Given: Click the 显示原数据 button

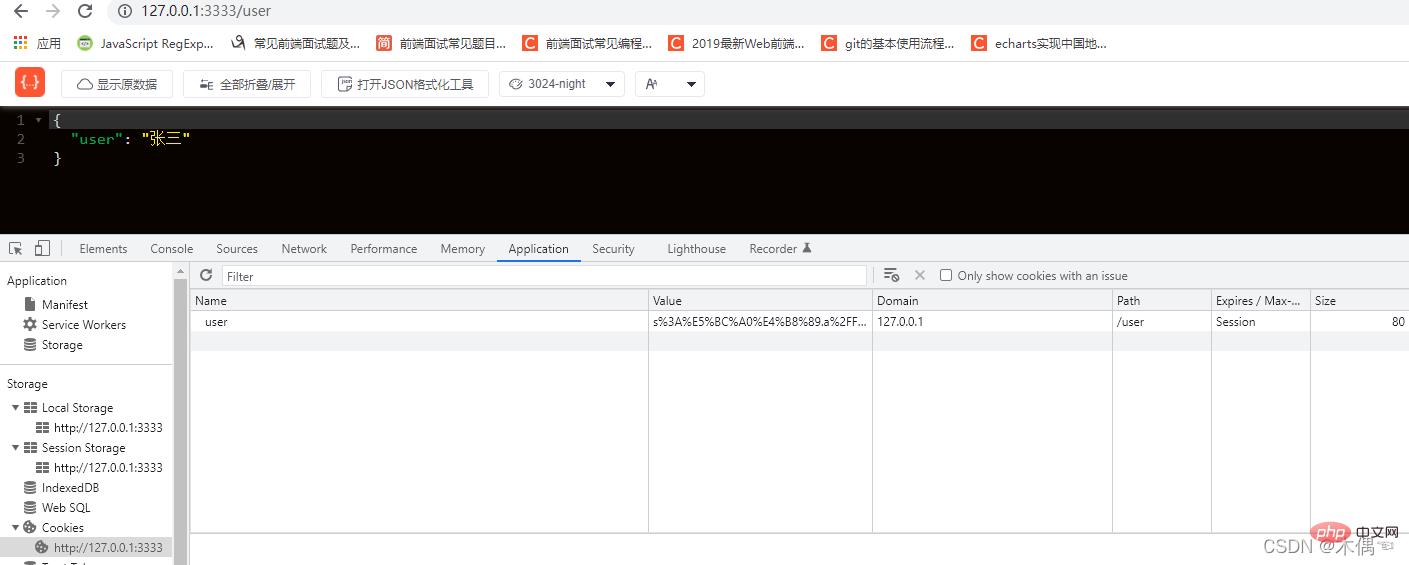Looking at the screenshot, I should pos(117,84).
